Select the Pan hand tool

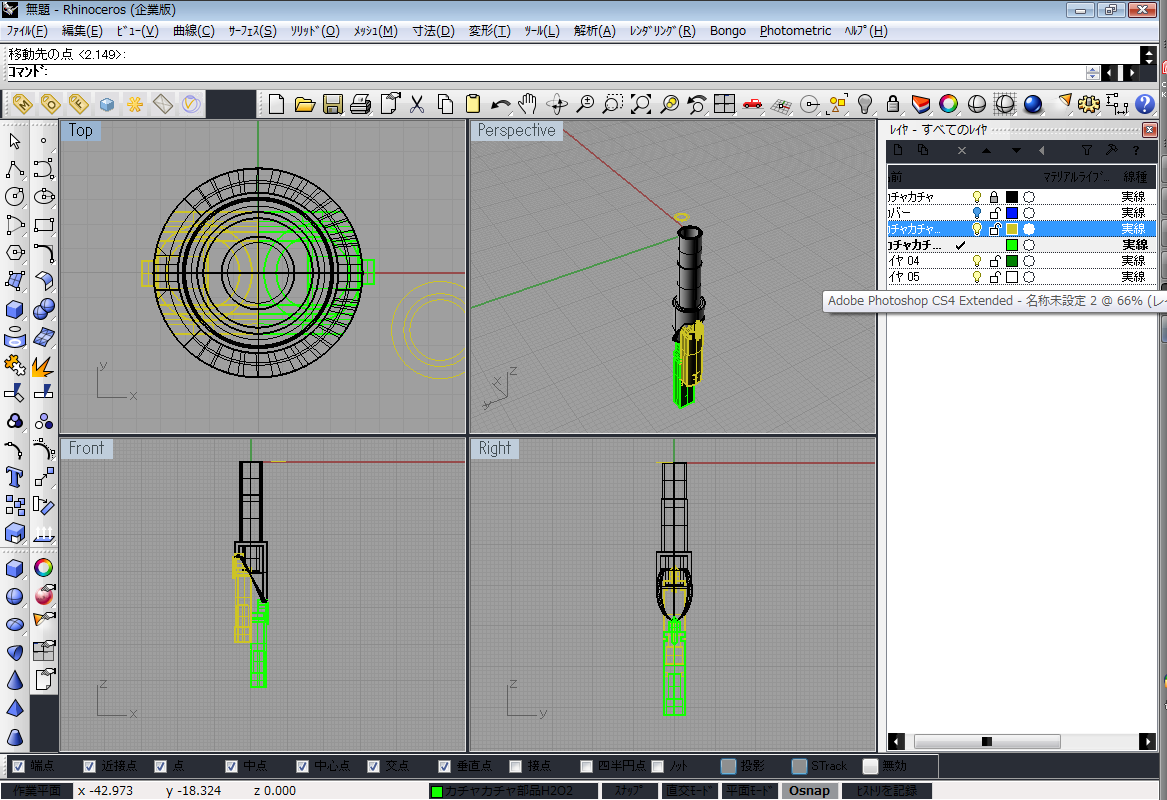[528, 104]
